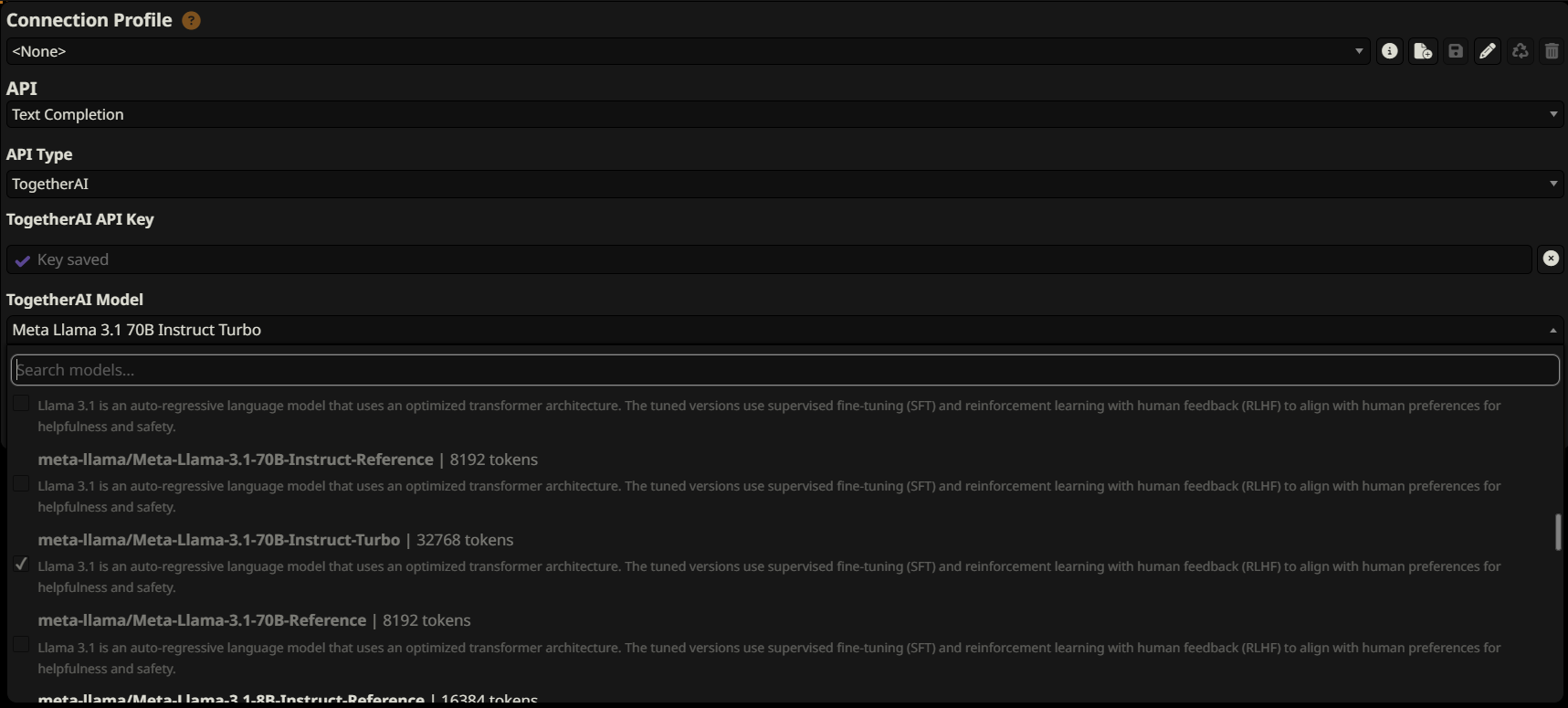Create a new connection profile
Screen dimensions: 1568x708
(x=1423, y=51)
